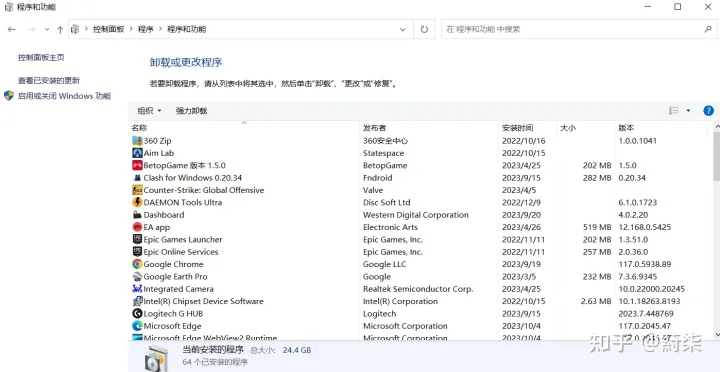Click the address bar control panel icon
Screen dimensions: 720x372
(x=75, y=29)
